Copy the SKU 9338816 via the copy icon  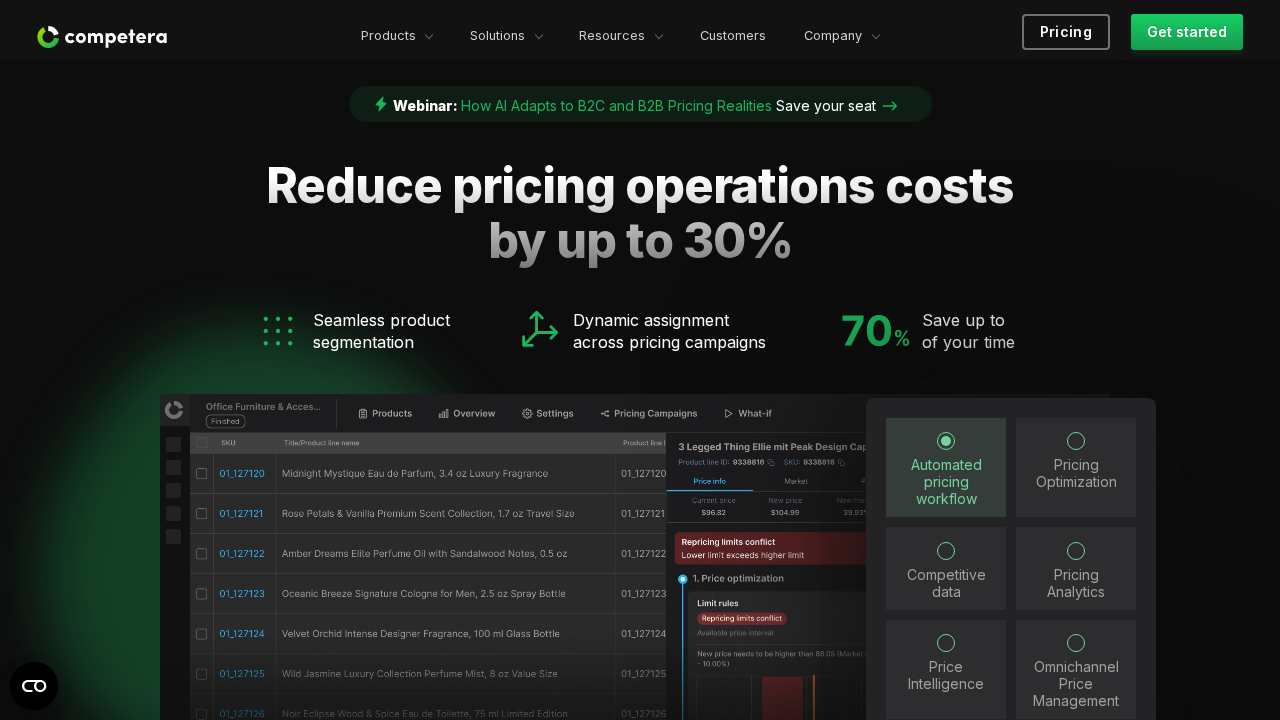pos(841,461)
